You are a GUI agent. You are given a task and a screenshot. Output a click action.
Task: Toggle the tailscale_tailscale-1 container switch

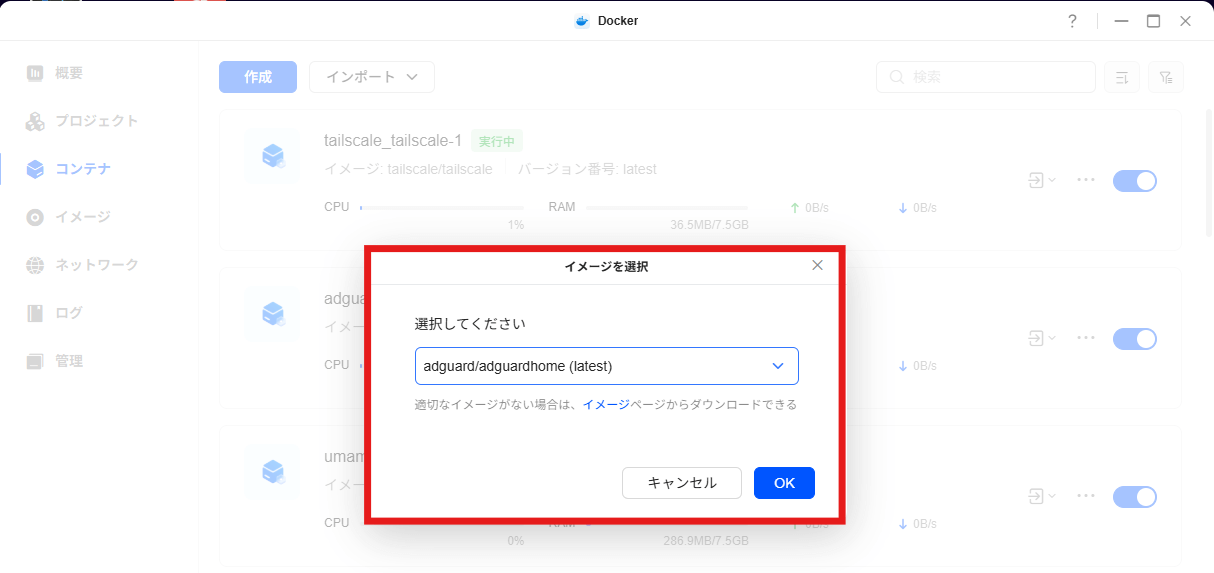tap(1135, 180)
